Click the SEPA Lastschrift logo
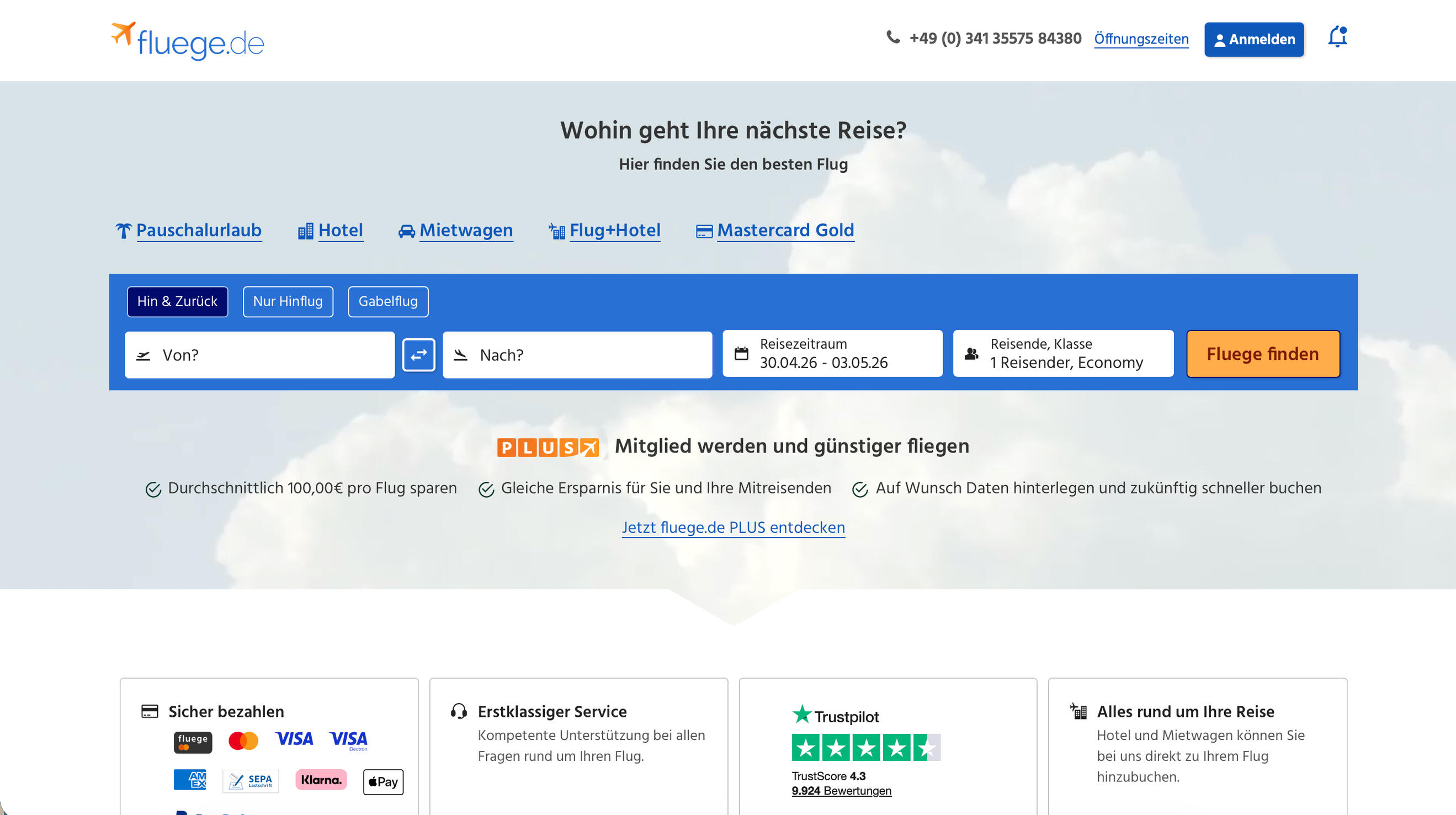Screen dimensions: 1456x815 [251, 781]
